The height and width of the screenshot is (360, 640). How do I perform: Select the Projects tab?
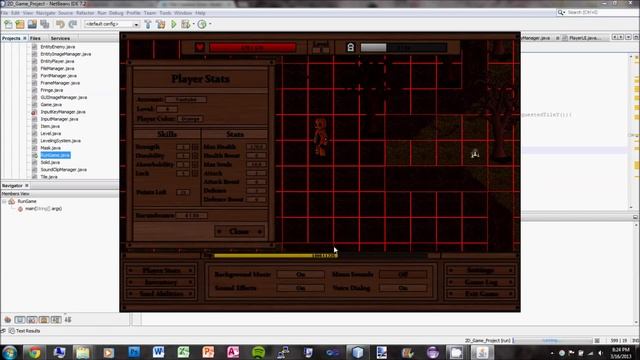tap(11, 38)
